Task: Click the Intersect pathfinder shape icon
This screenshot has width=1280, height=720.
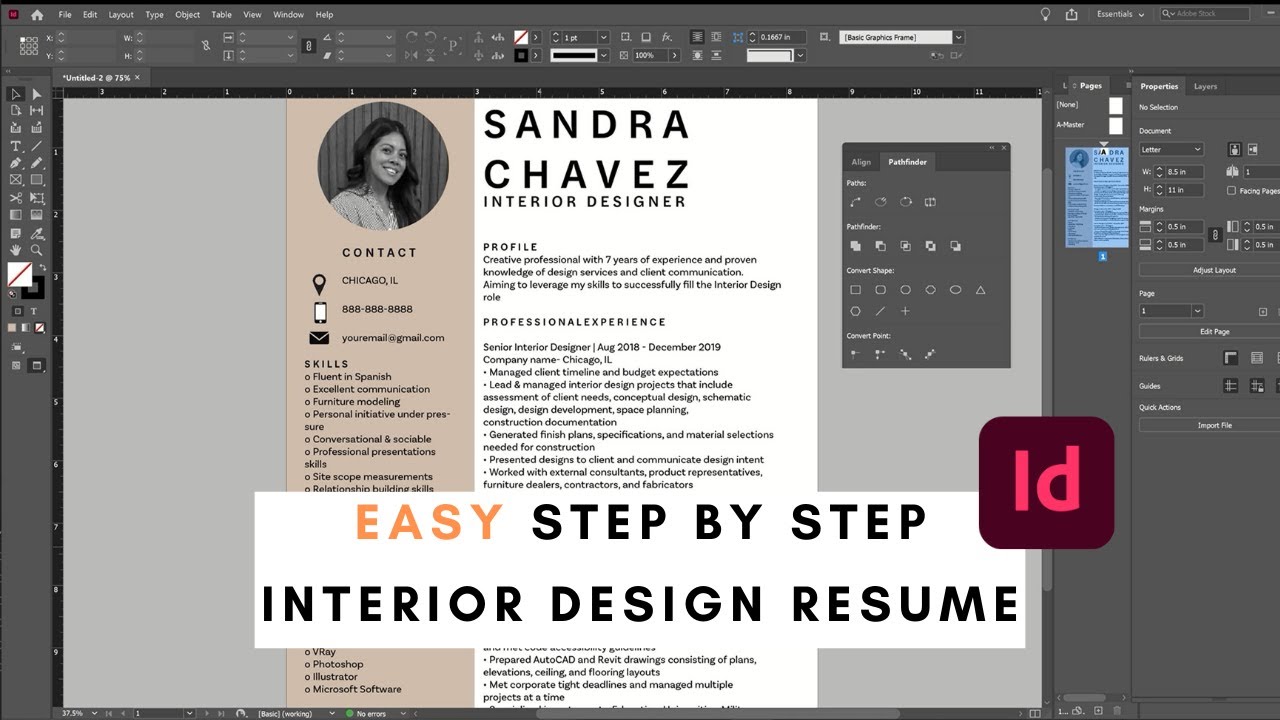Action: 906,246
